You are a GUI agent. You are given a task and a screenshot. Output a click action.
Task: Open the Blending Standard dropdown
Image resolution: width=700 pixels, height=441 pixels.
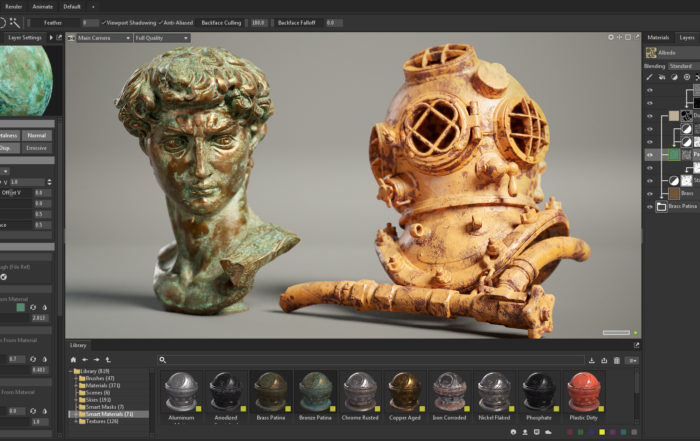[684, 66]
